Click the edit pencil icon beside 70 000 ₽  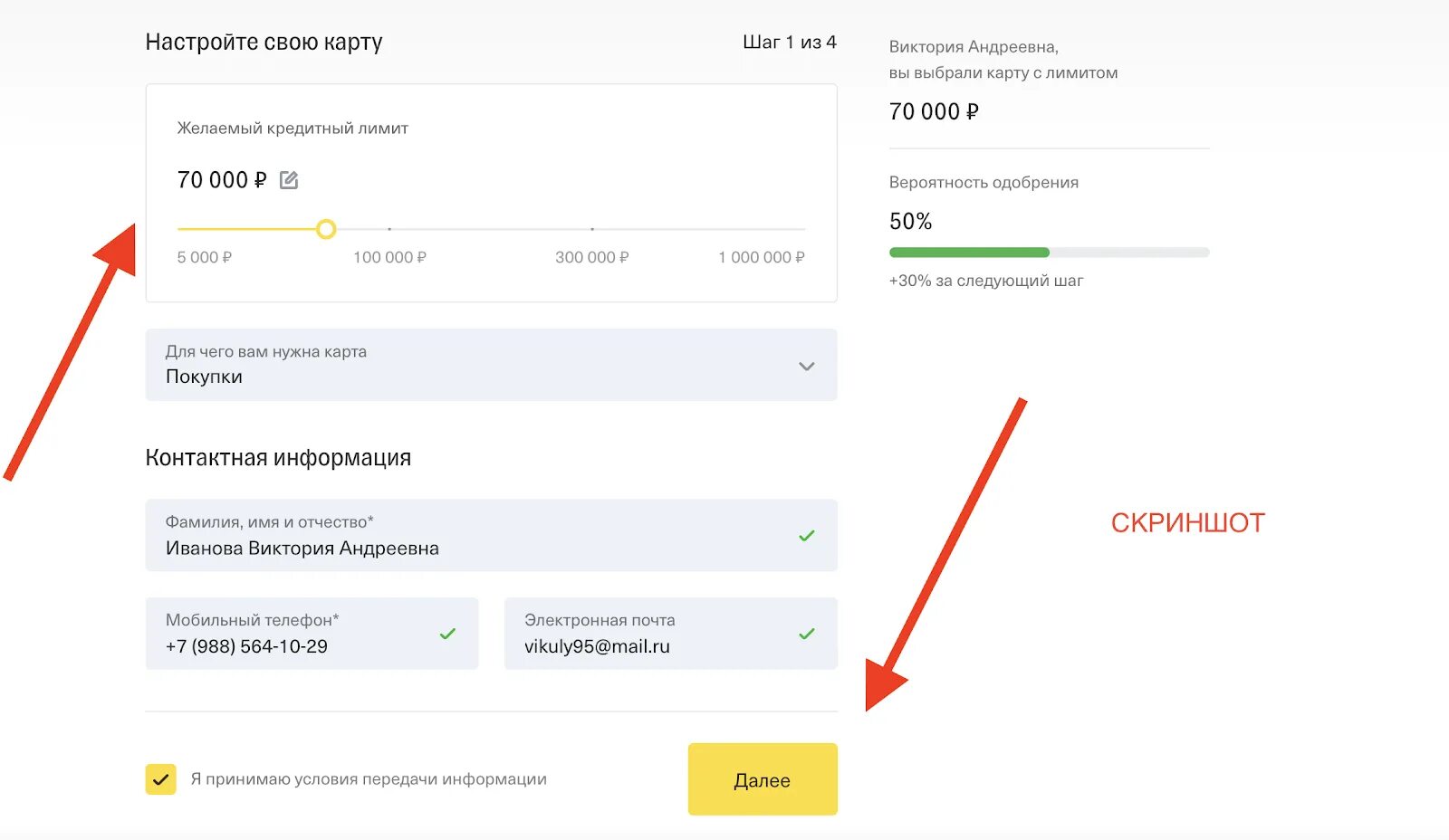click(x=289, y=180)
